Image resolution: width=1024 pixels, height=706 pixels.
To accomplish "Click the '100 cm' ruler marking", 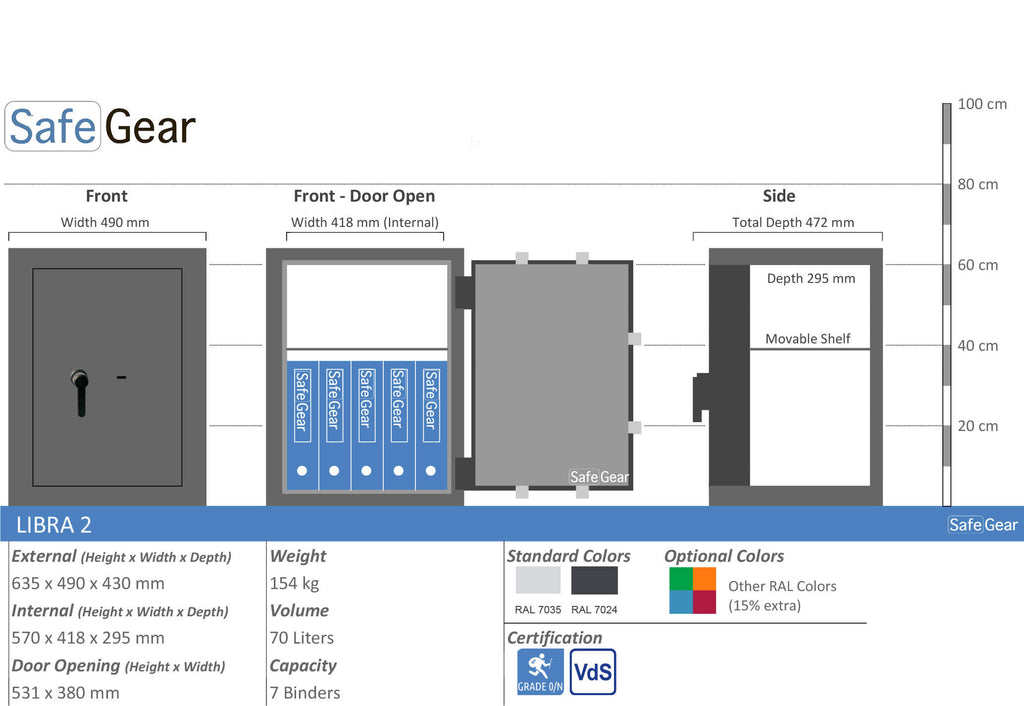I will point(982,104).
